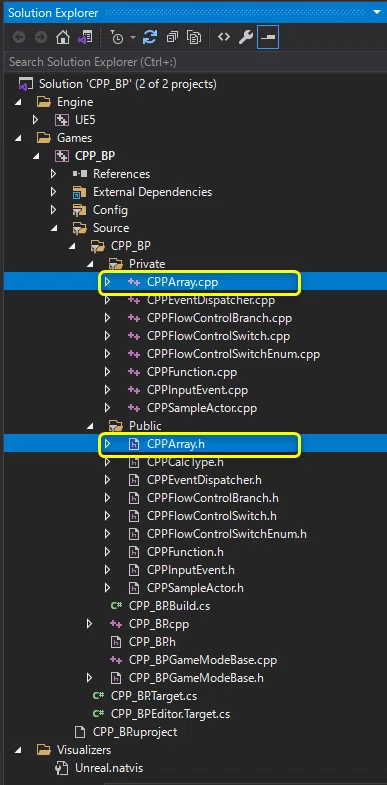Expand the References node
This screenshot has height=785, width=387.
[53, 174]
